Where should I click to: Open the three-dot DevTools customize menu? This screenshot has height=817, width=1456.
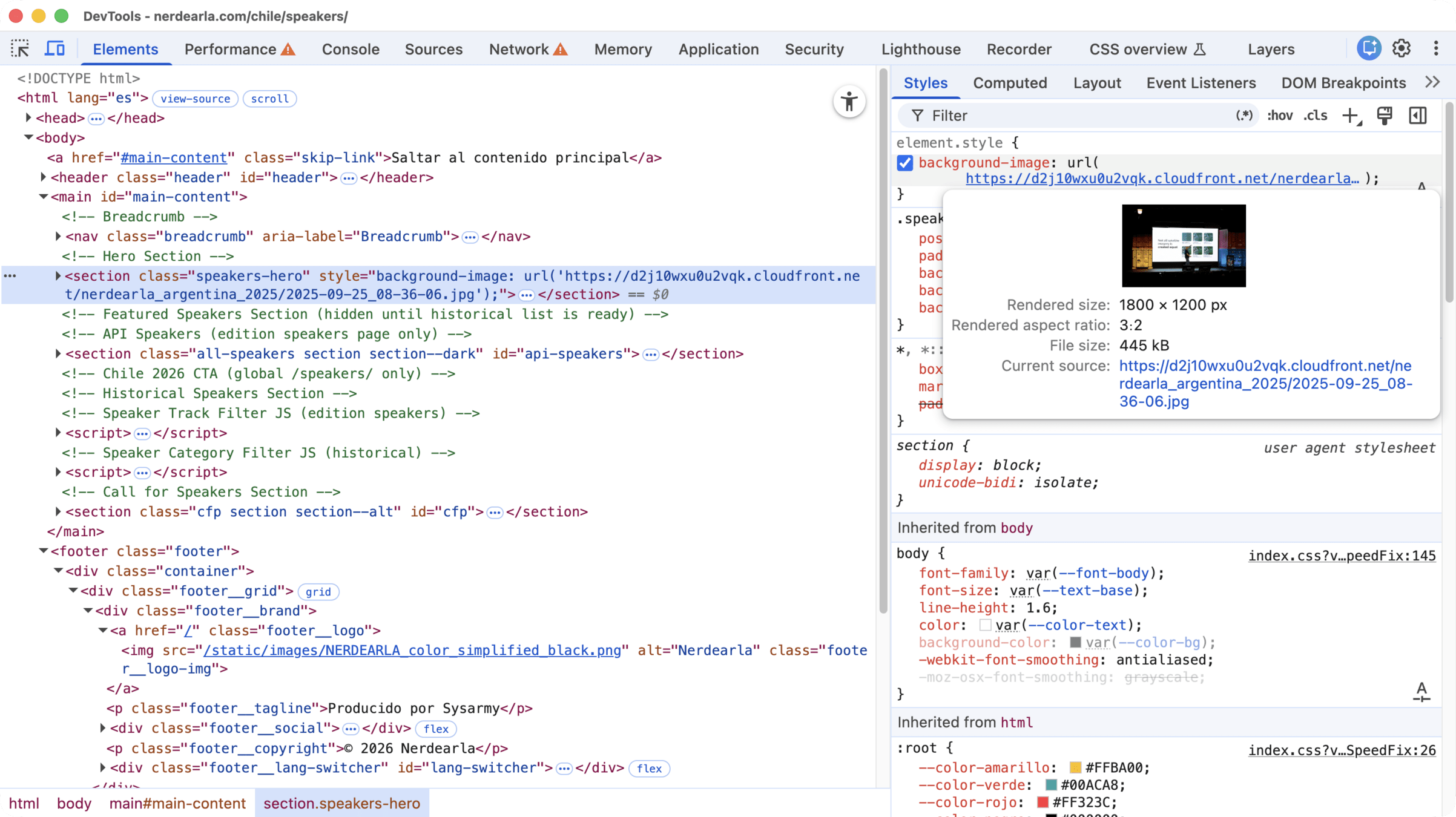click(x=1435, y=48)
